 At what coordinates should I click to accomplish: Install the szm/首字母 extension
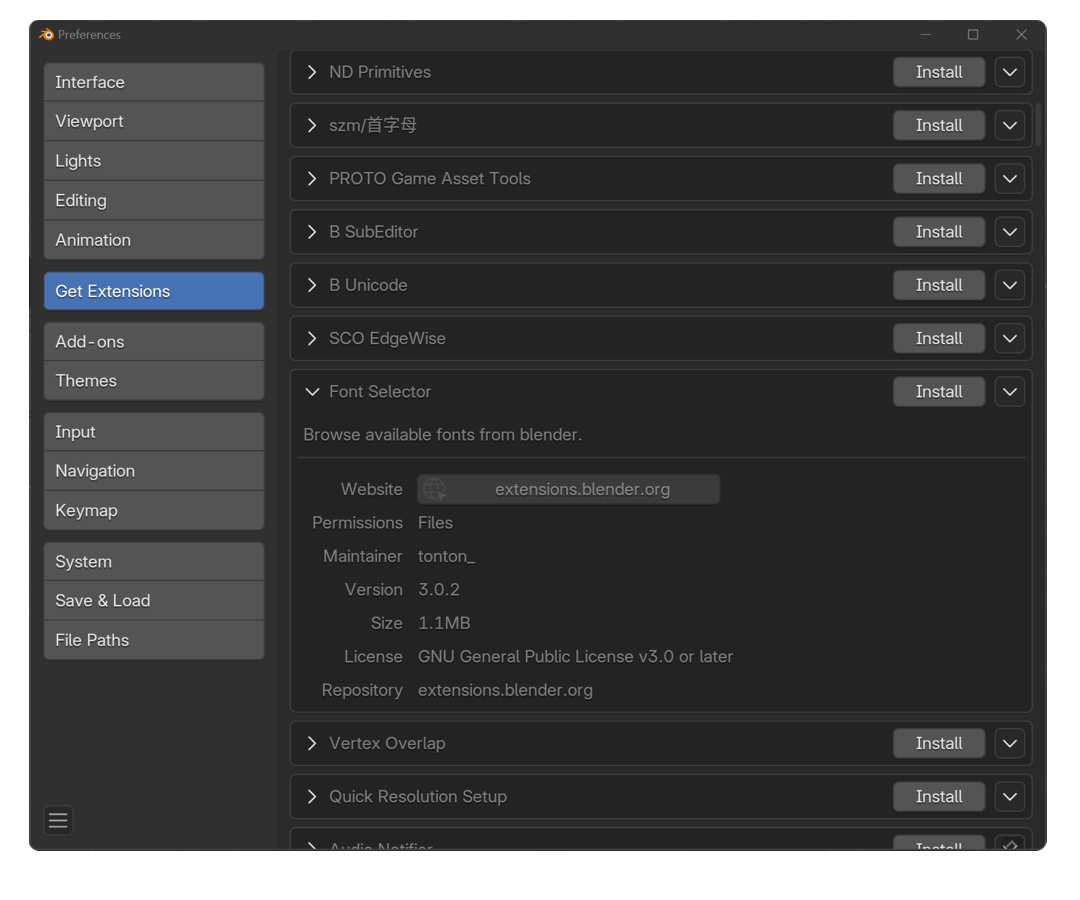tap(939, 125)
